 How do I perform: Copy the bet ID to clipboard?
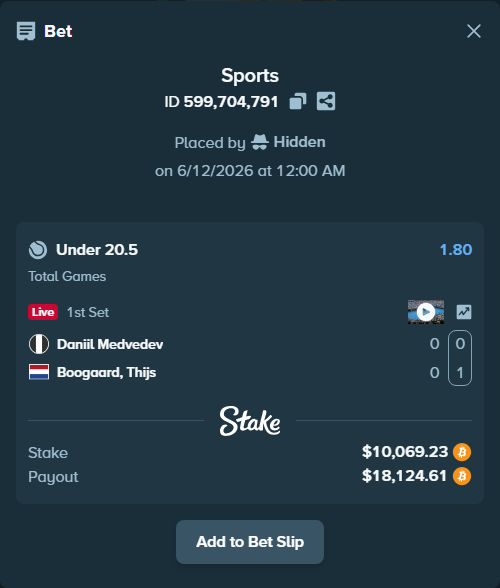[298, 101]
